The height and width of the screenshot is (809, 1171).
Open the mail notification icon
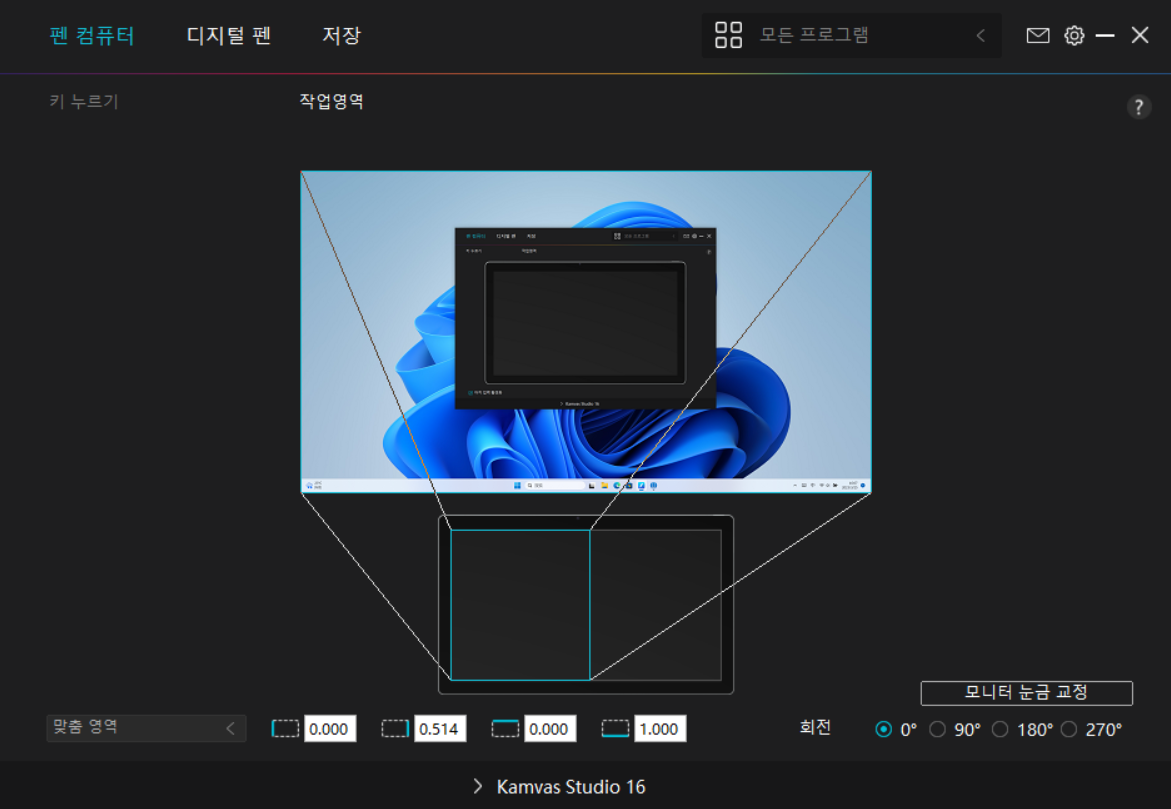point(1037,35)
